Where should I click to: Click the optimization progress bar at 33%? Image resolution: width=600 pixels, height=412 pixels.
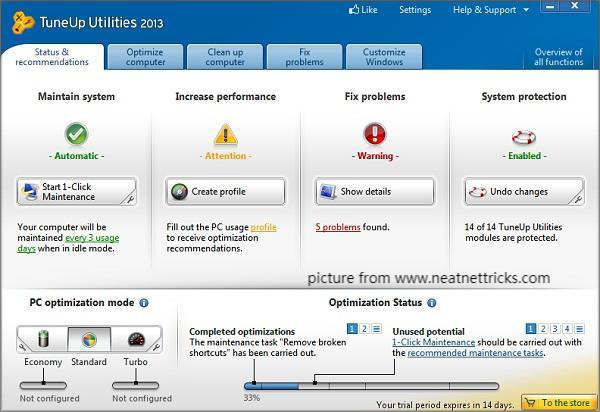click(371, 386)
